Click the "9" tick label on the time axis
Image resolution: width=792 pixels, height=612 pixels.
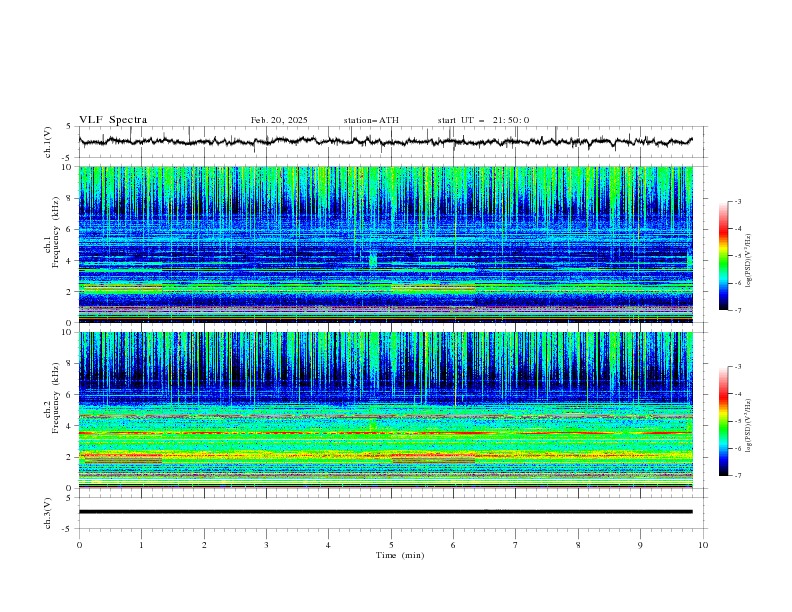640,545
